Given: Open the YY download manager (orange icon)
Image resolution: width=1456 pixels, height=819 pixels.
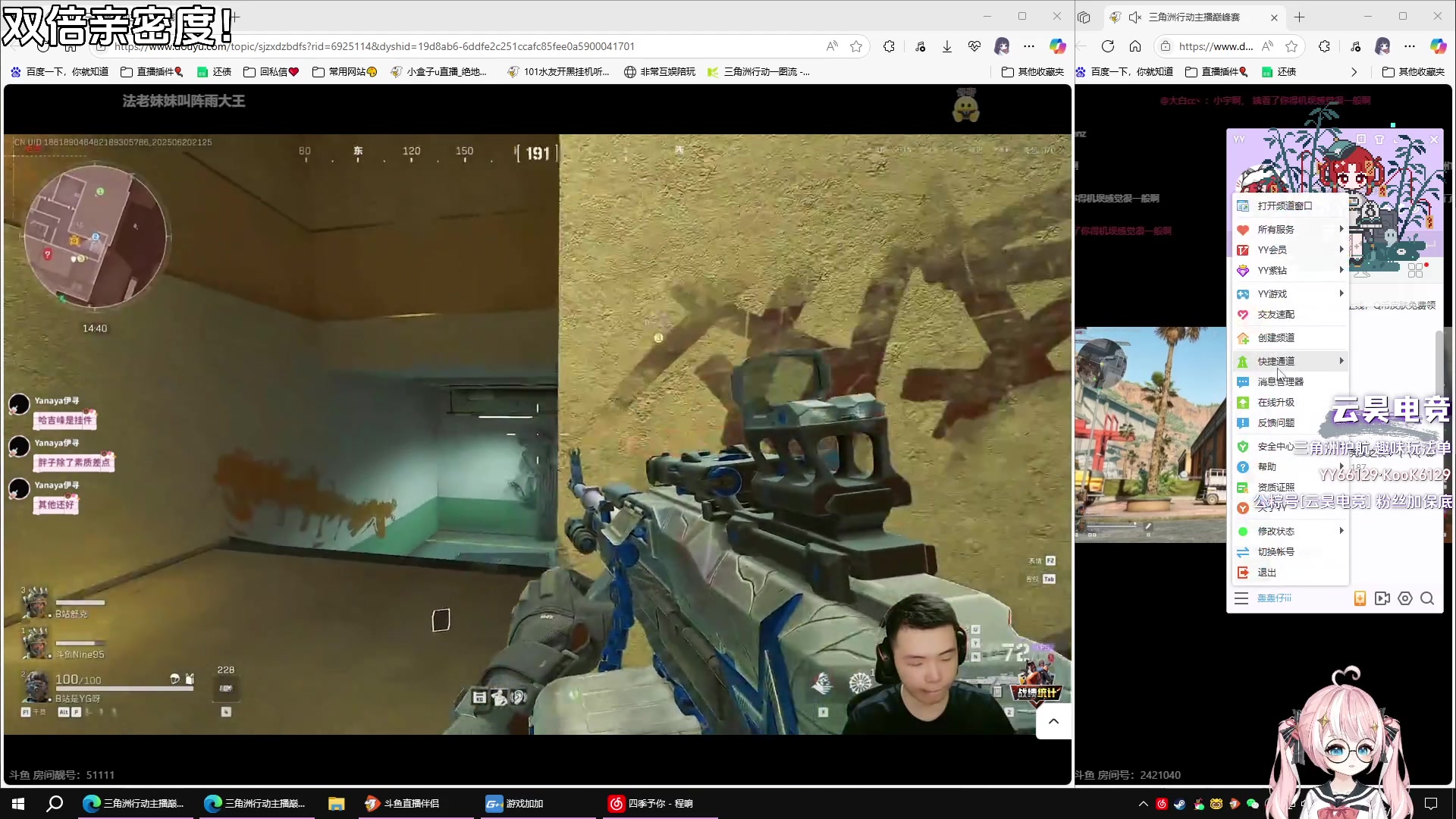Looking at the screenshot, I should [x=1360, y=598].
